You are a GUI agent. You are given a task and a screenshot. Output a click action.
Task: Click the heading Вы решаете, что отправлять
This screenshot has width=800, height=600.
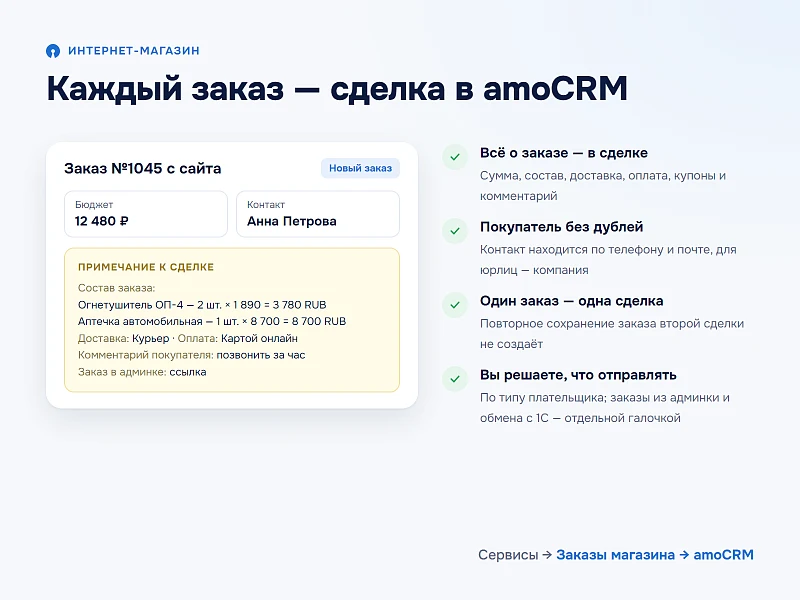pos(578,375)
